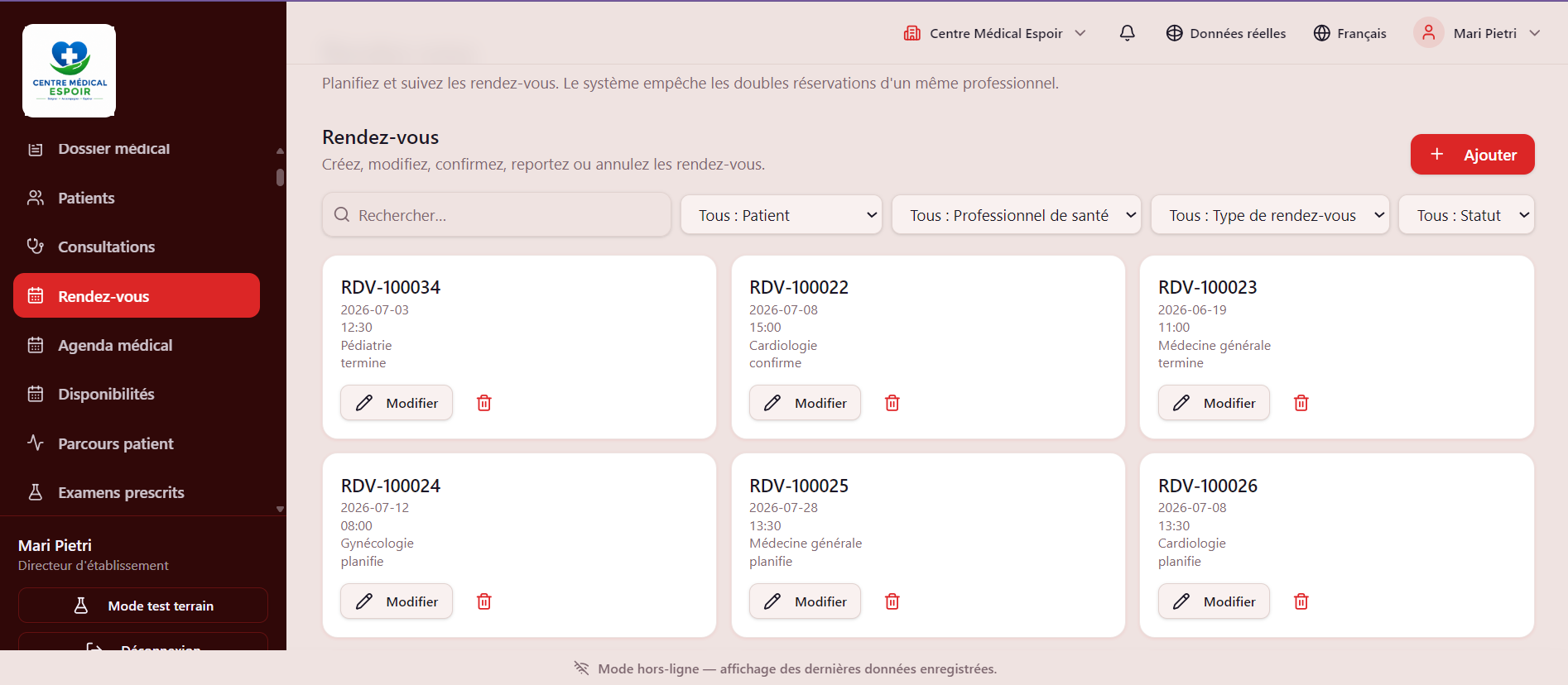The width and height of the screenshot is (1568, 685).
Task: Modify appointment RDV-100034
Action: tap(397, 403)
